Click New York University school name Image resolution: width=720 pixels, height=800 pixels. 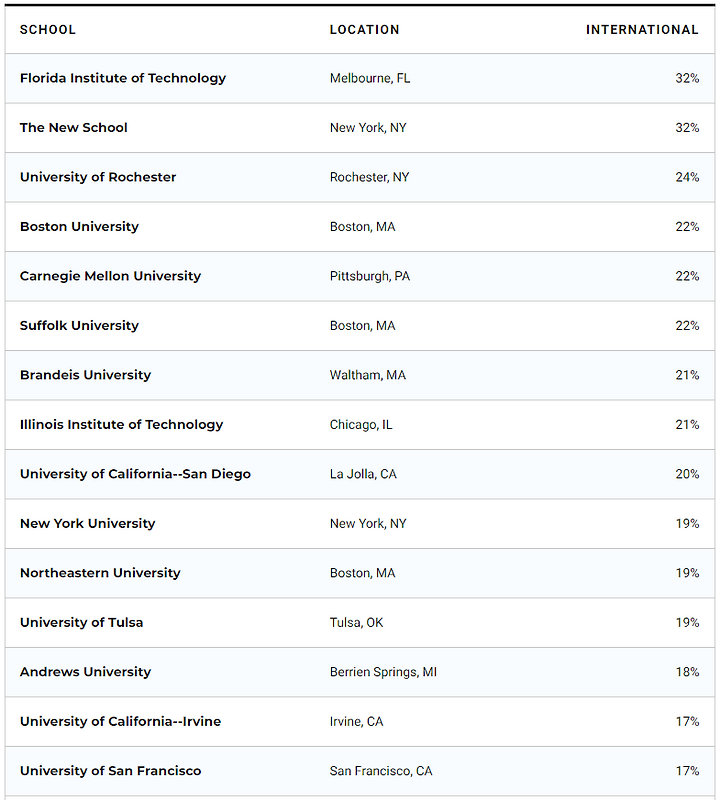(87, 524)
